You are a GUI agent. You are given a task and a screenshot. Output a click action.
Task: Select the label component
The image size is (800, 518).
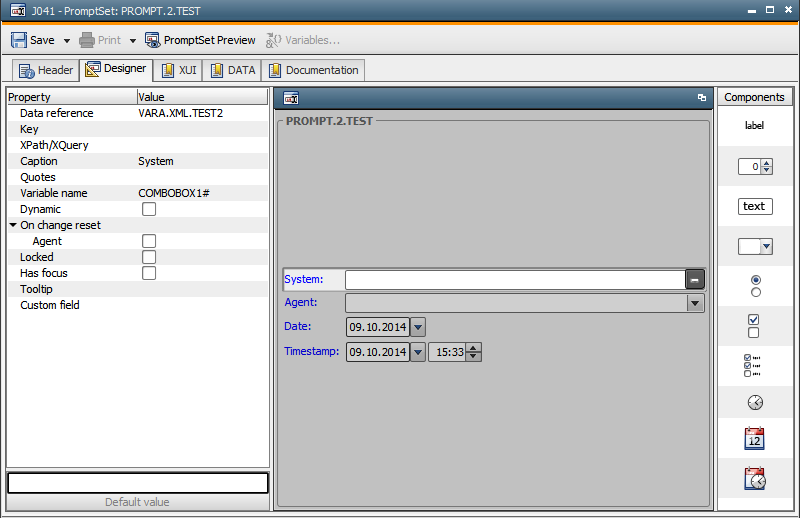click(x=754, y=126)
